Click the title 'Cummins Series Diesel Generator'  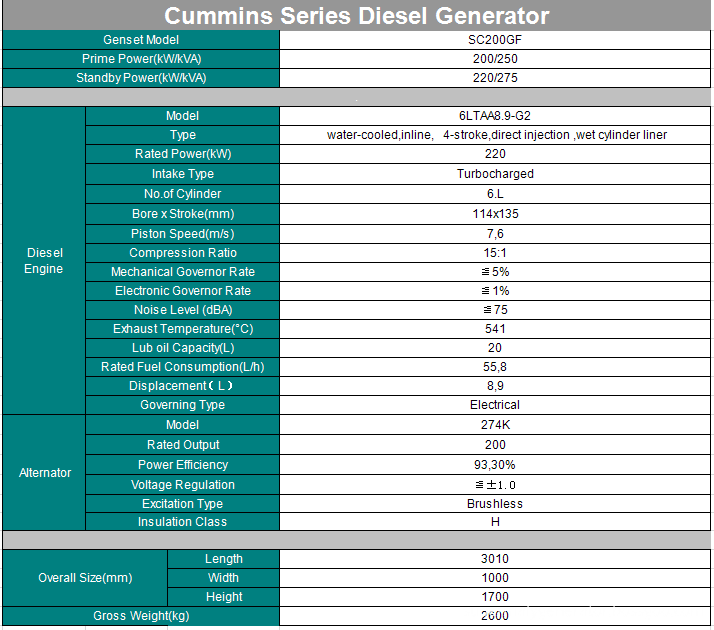(x=357, y=16)
